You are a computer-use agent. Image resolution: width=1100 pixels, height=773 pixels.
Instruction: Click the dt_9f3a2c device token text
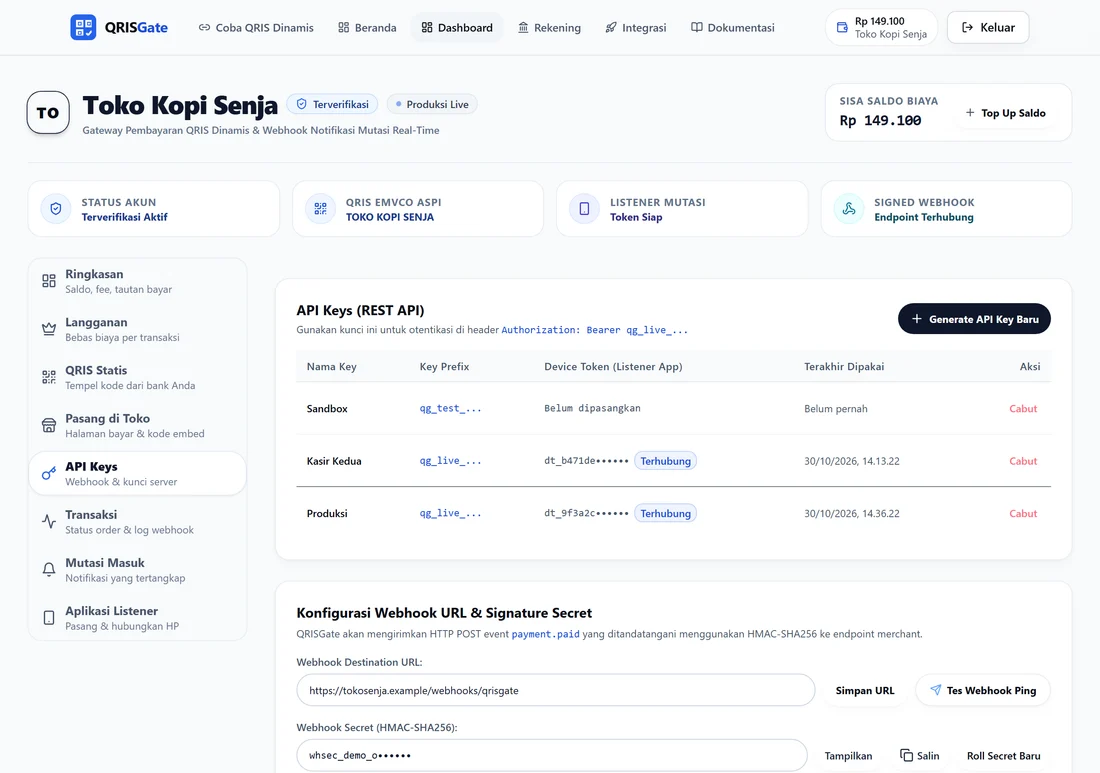[x=586, y=513]
